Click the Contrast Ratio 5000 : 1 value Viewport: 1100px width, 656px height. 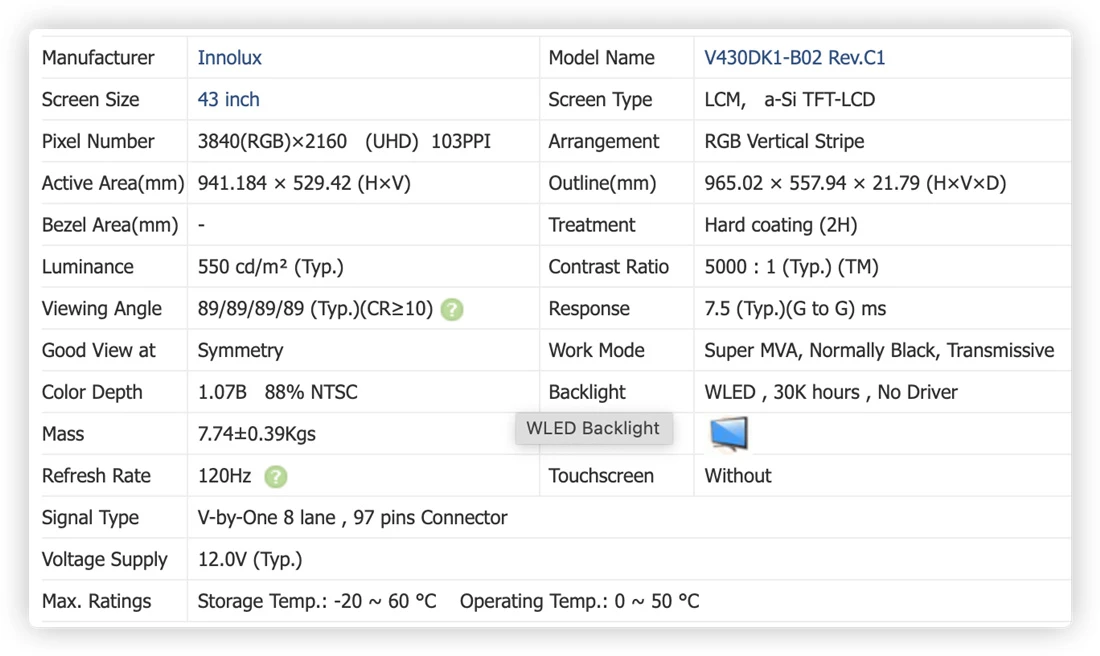tap(791, 267)
